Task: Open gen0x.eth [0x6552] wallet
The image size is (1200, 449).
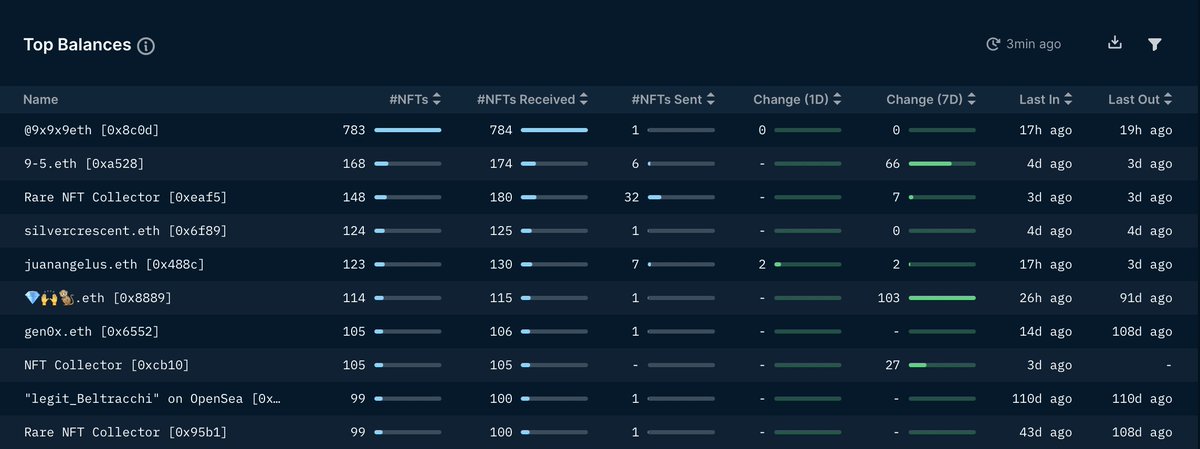Action: (91, 332)
